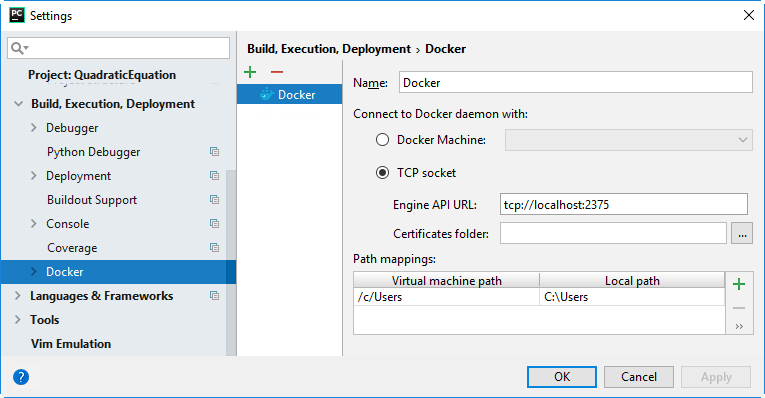Click the Engine API URL field
The height and width of the screenshot is (398, 765).
pyautogui.click(x=624, y=204)
